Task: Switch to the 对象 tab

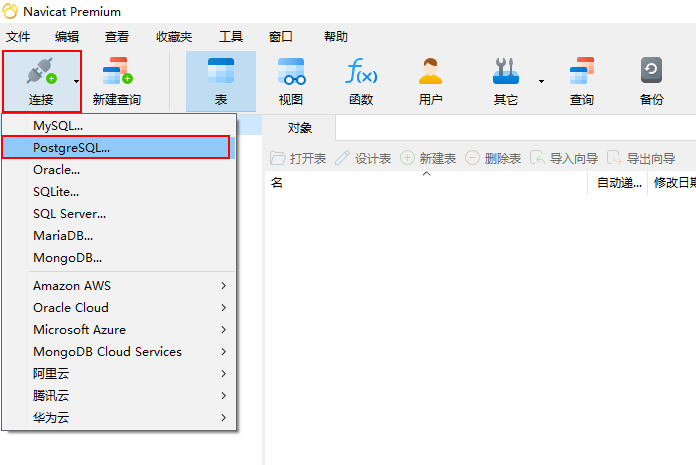Action: point(299,128)
